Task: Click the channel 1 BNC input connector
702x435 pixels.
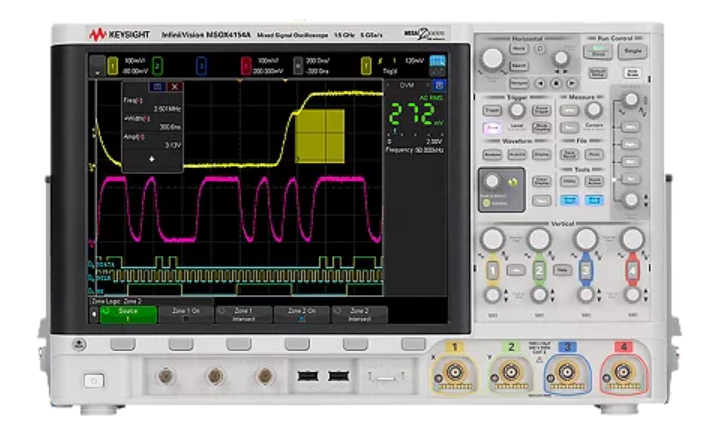Action: [x=455, y=372]
